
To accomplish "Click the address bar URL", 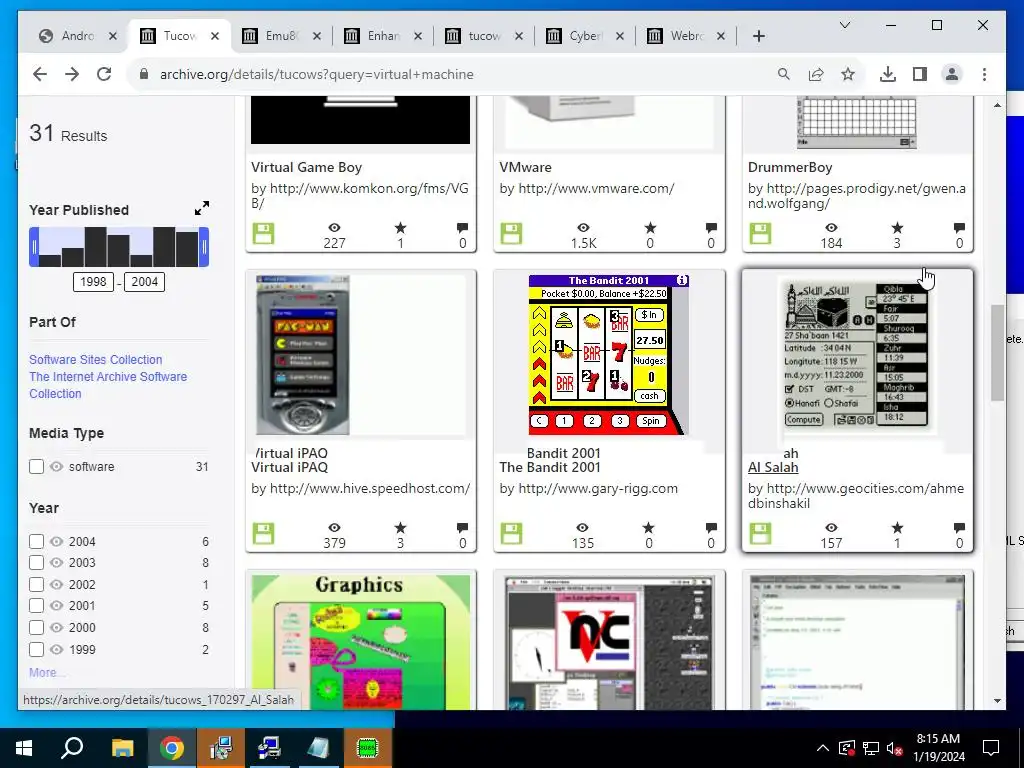I will tap(317, 74).
